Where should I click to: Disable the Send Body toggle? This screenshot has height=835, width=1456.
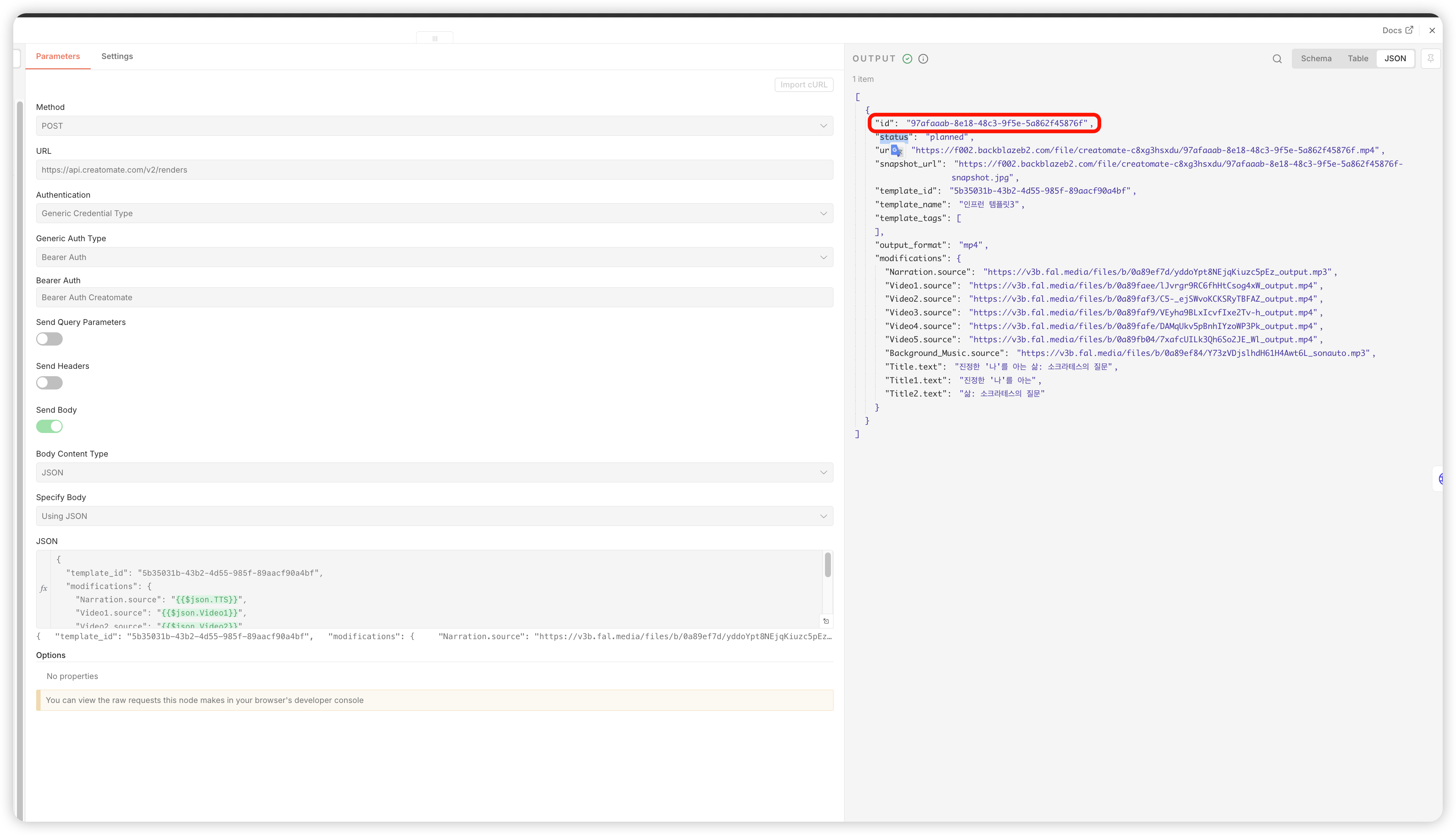[49, 426]
